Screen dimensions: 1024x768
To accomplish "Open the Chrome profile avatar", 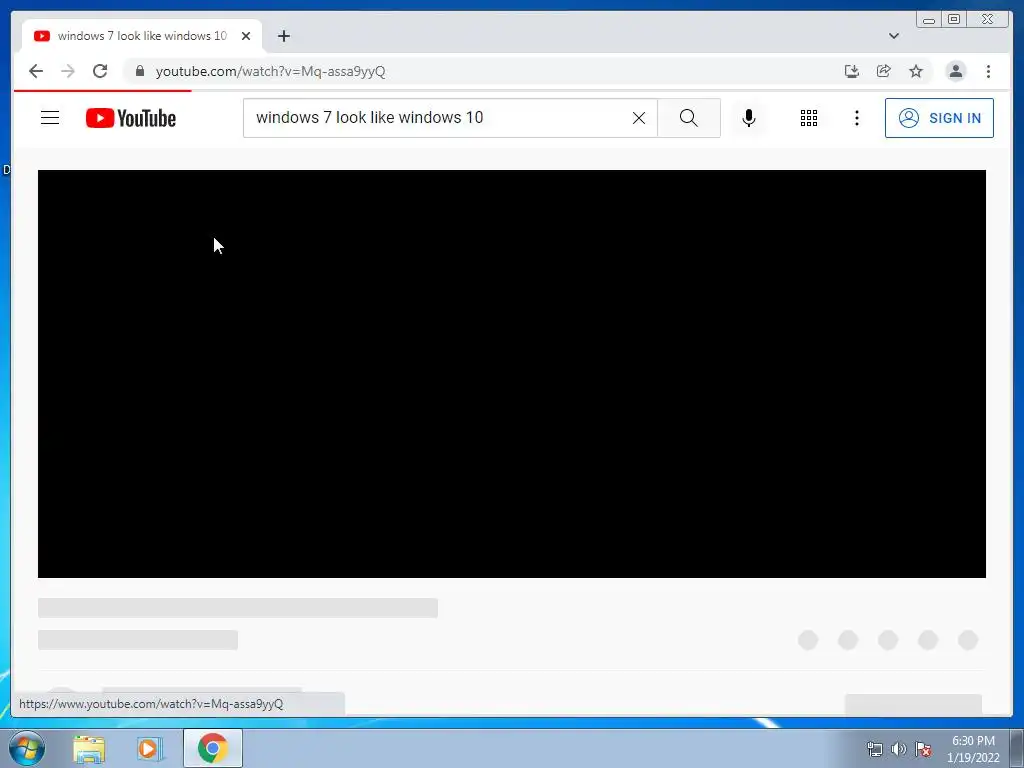I will 955,71.
